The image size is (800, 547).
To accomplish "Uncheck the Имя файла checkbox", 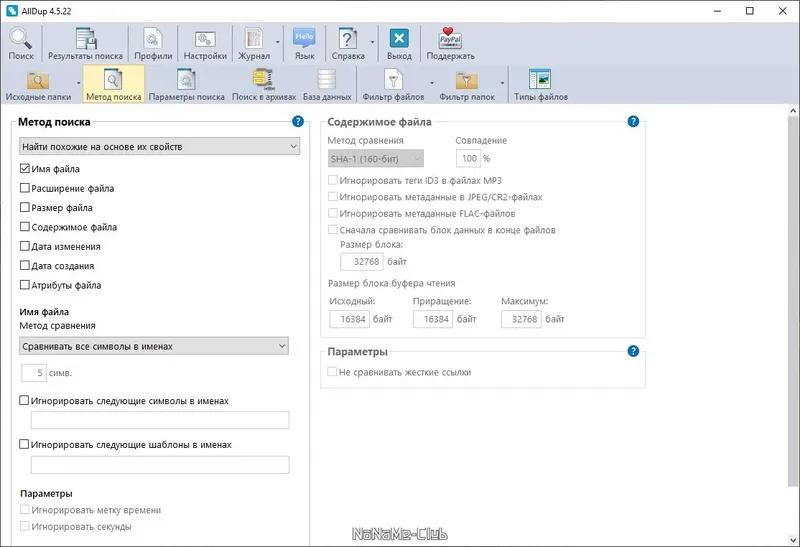I will (x=24, y=168).
